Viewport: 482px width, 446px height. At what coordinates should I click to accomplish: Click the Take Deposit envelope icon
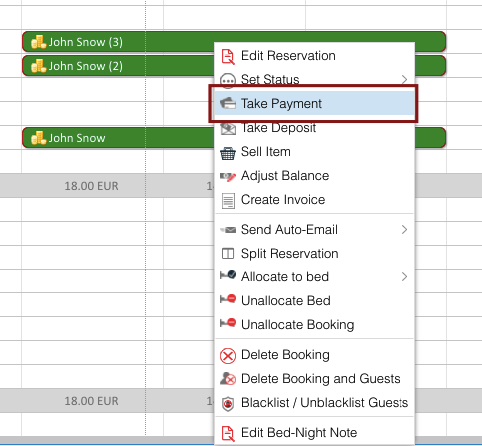[x=228, y=128]
